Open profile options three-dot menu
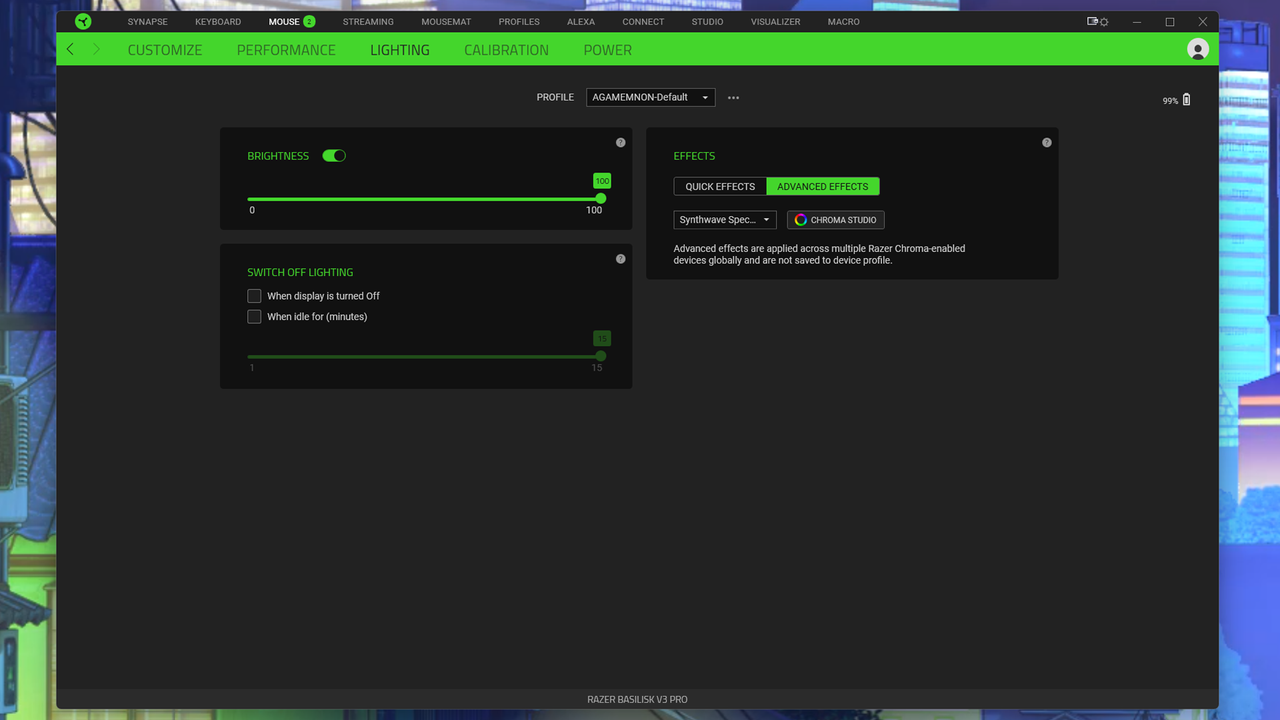The height and width of the screenshot is (720, 1280). pos(733,98)
